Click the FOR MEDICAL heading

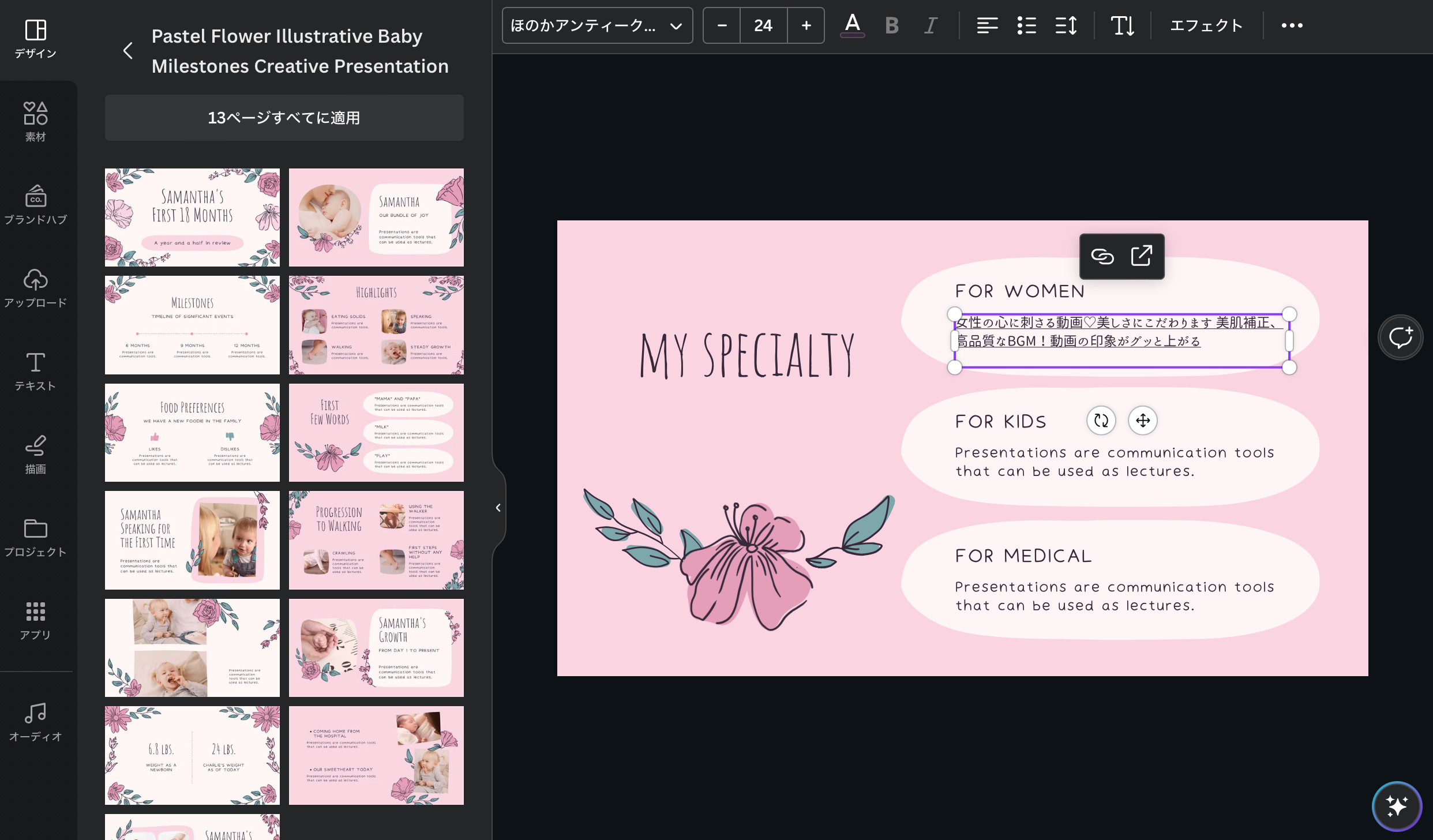[1023, 556]
